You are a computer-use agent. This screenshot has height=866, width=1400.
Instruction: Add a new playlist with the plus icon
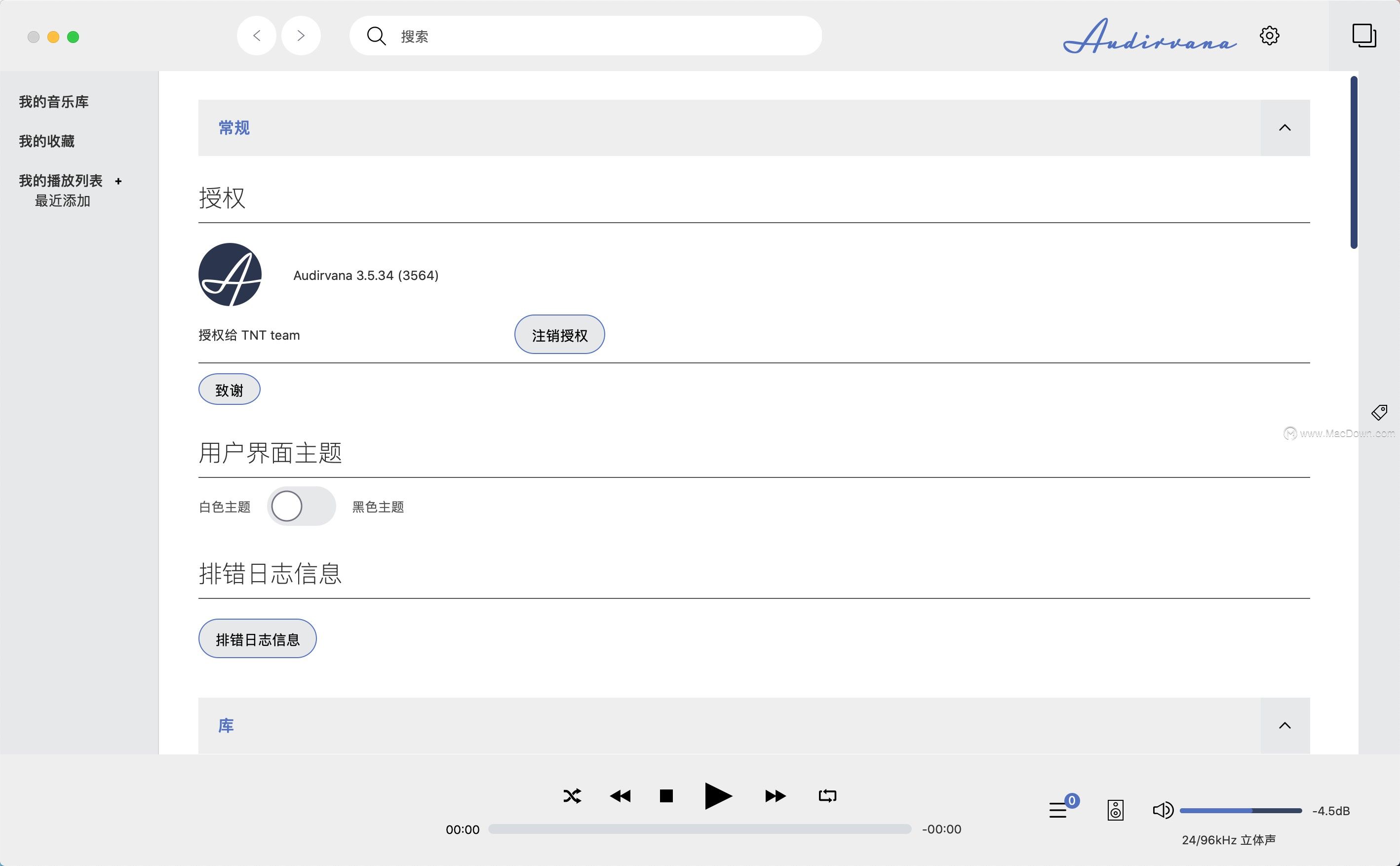118,181
